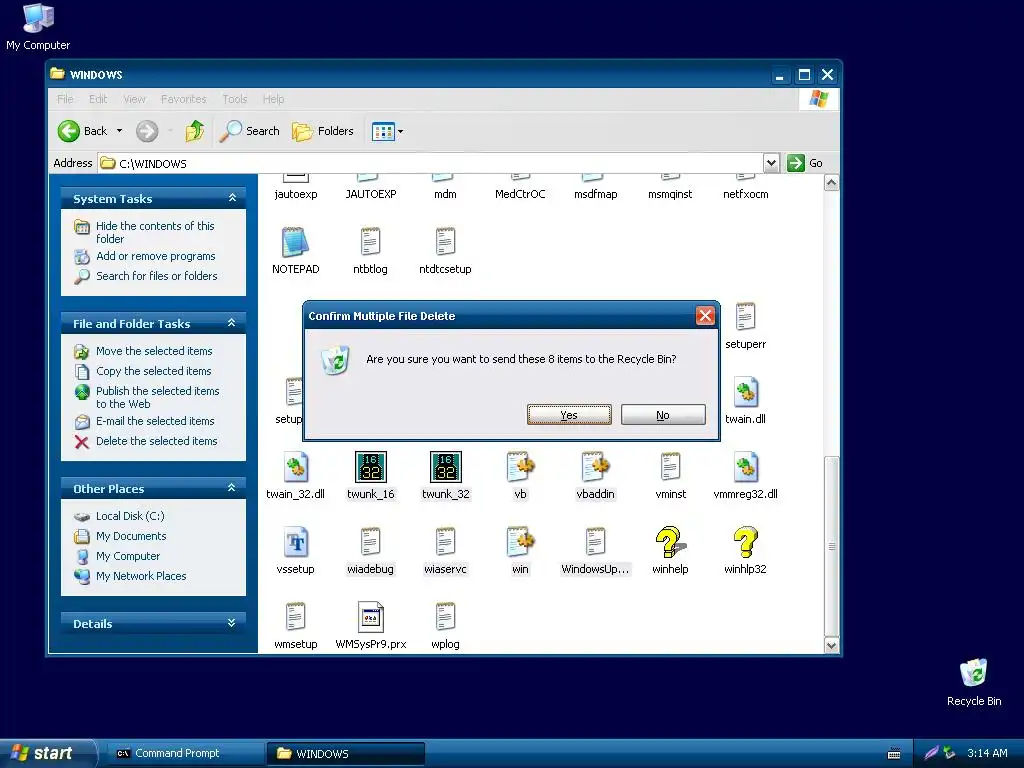The image size is (1024, 768).
Task: Click Search for files or folders link
Action: click(157, 276)
